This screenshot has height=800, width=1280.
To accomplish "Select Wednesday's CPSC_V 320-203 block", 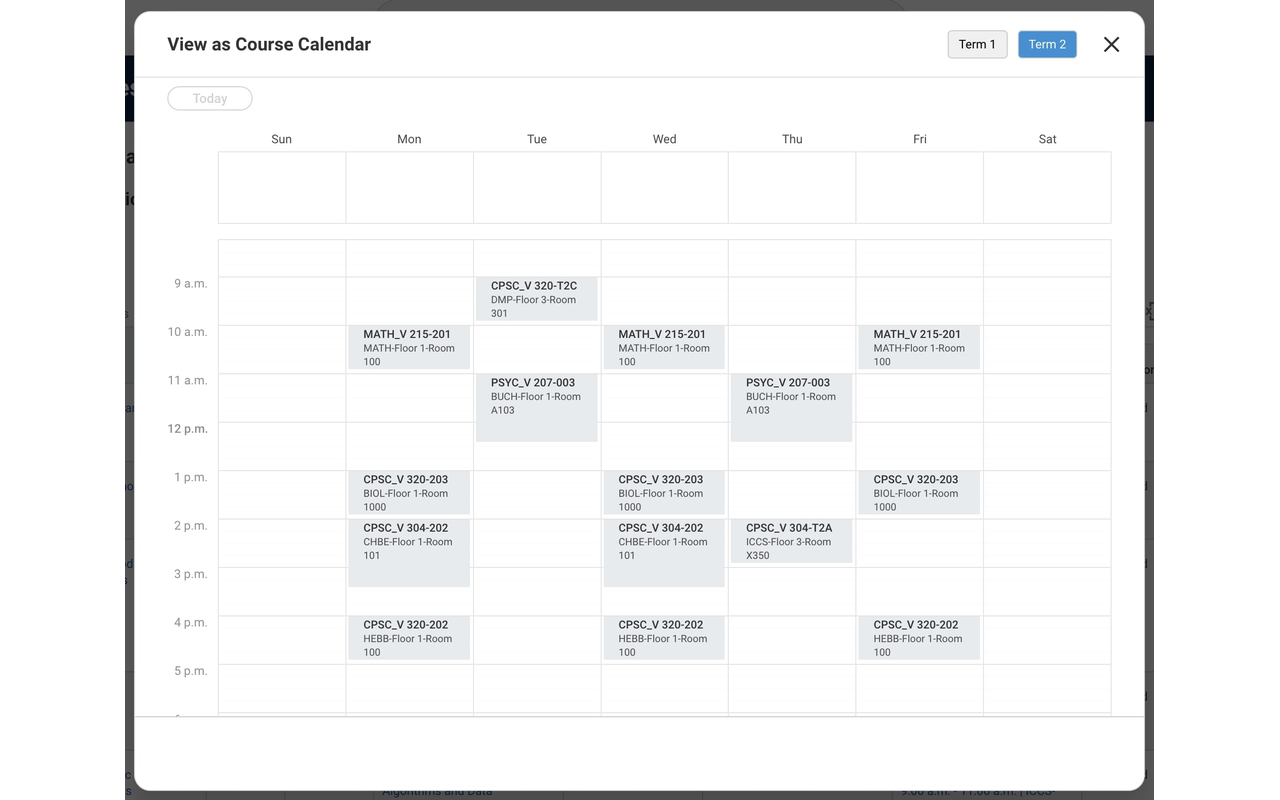I will coord(664,492).
